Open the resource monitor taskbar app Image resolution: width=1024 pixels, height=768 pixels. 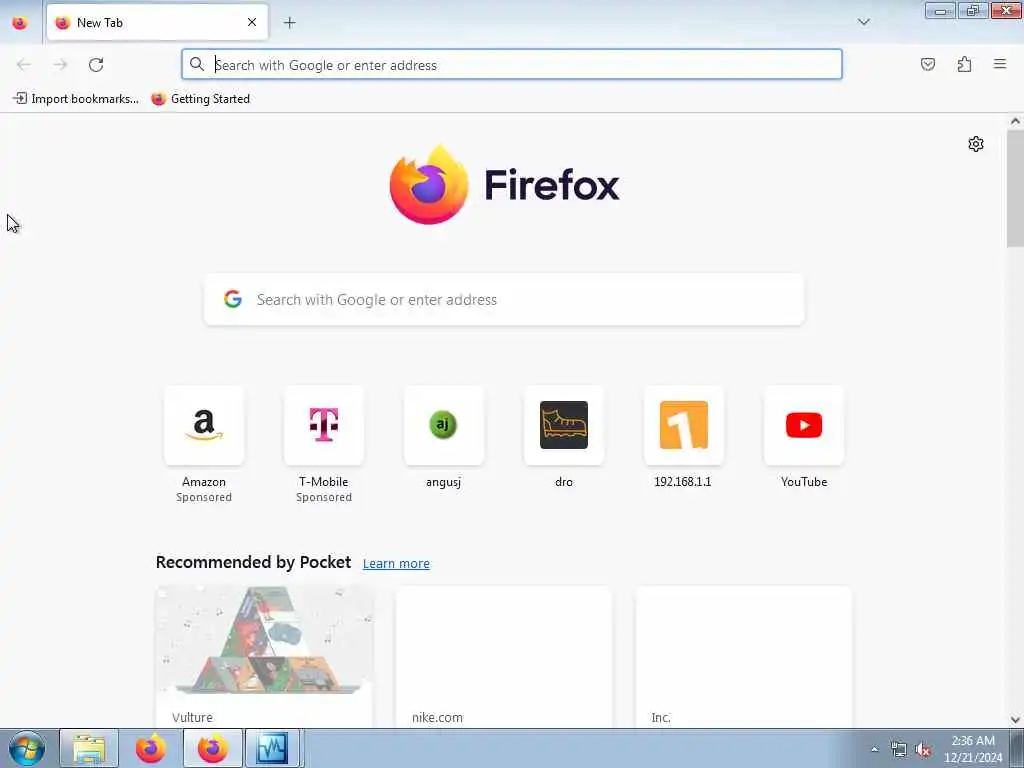[x=272, y=748]
